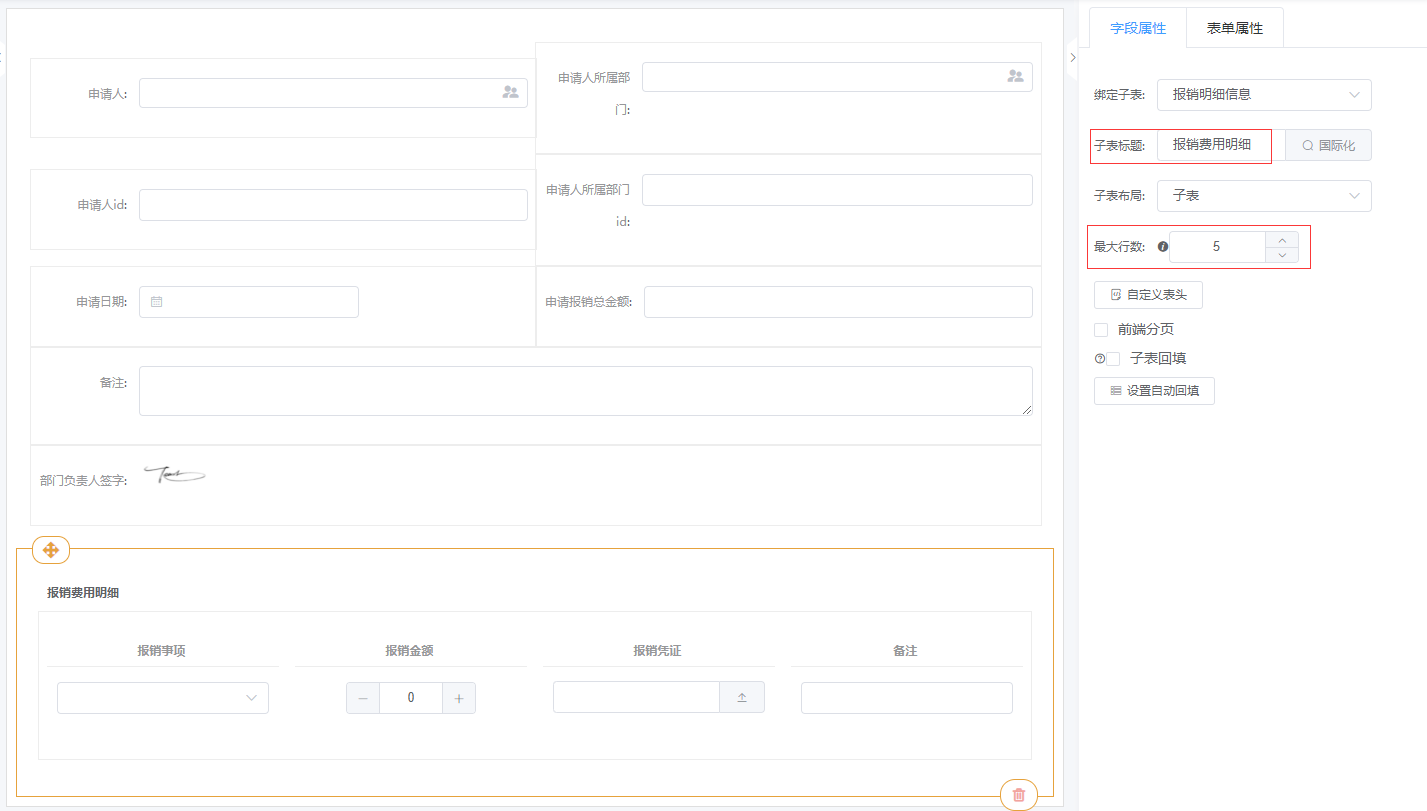The height and width of the screenshot is (811, 1427).
Task: Expand the 子表布局 dropdown
Action: click(x=1264, y=196)
